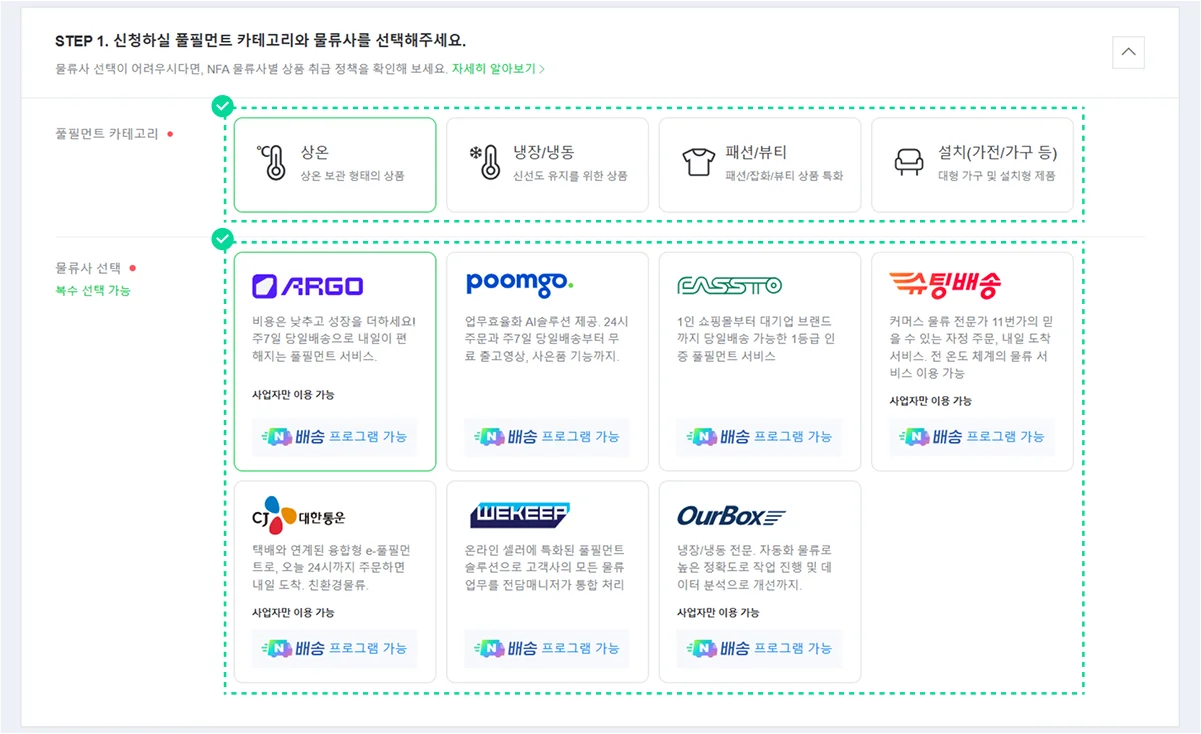
Task: Click OurBox's 배송 프로그램 가능 badge
Action: pyautogui.click(x=760, y=649)
